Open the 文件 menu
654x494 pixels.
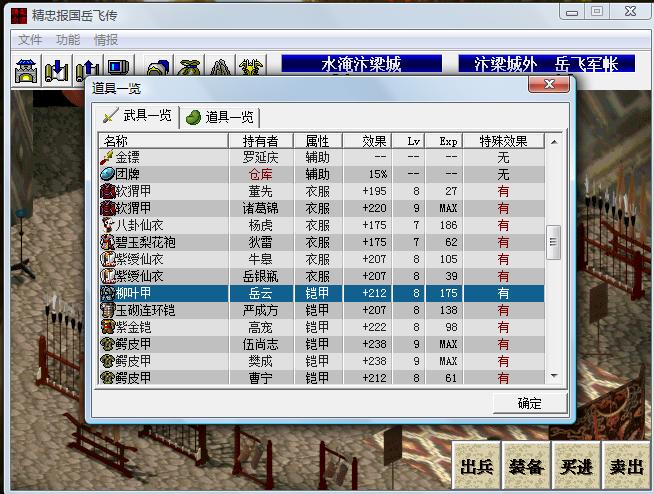pyautogui.click(x=30, y=40)
